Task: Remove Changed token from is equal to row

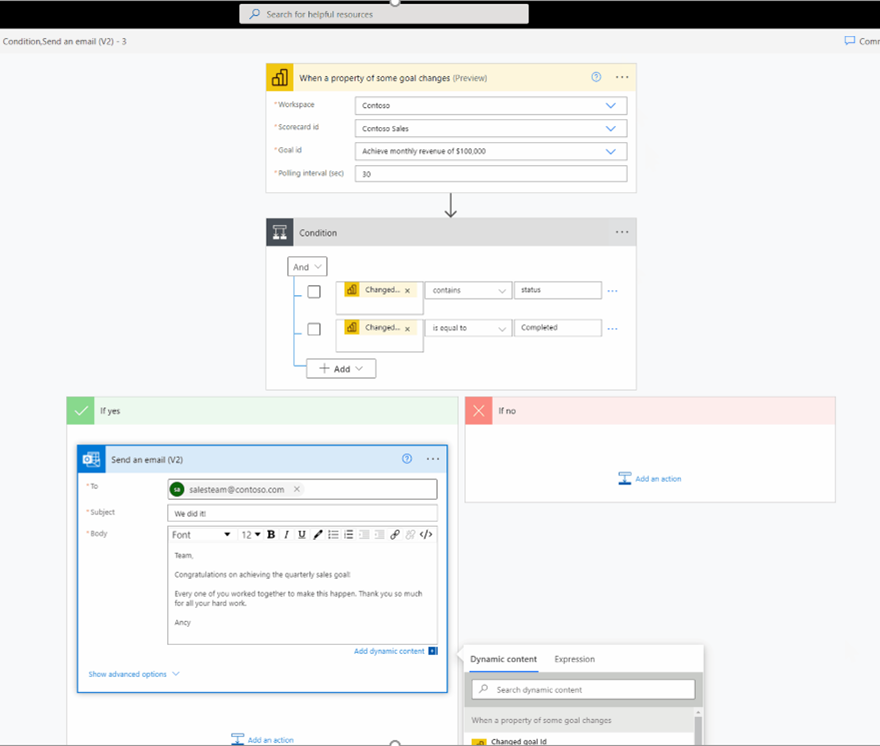Action: (407, 329)
